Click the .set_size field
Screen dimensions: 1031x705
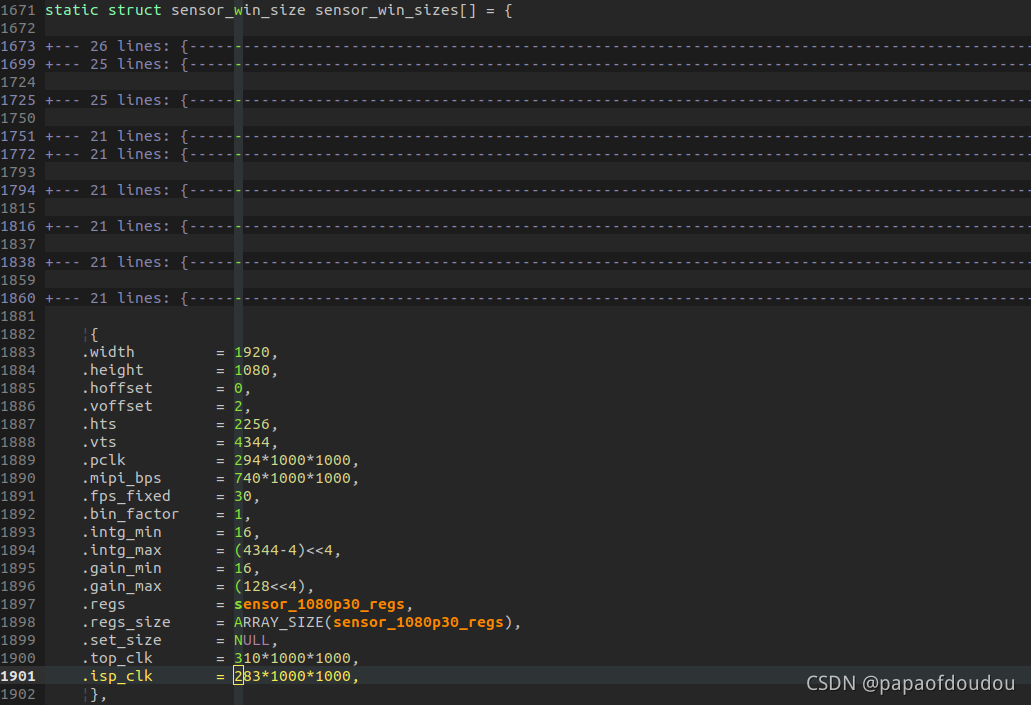click(122, 640)
